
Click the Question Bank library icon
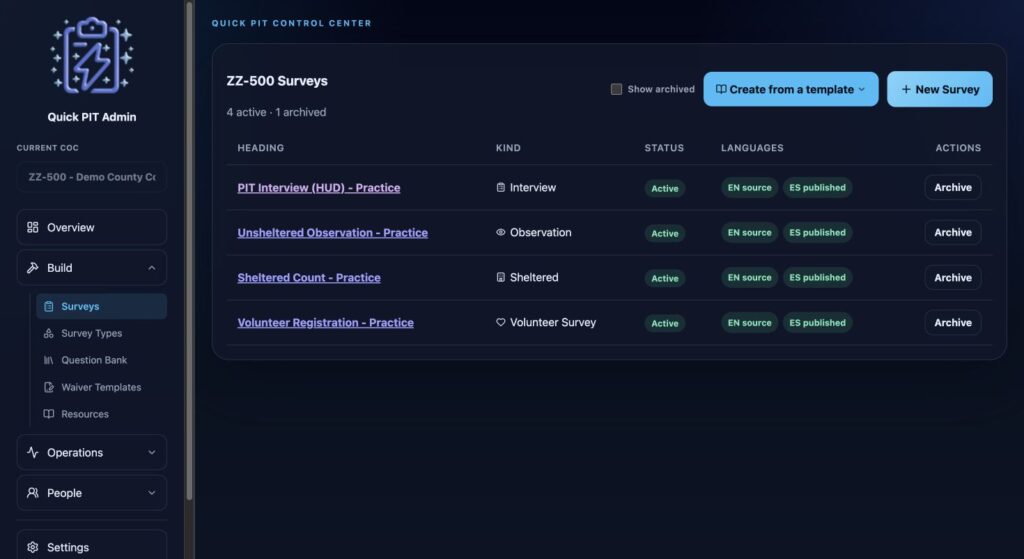48,360
